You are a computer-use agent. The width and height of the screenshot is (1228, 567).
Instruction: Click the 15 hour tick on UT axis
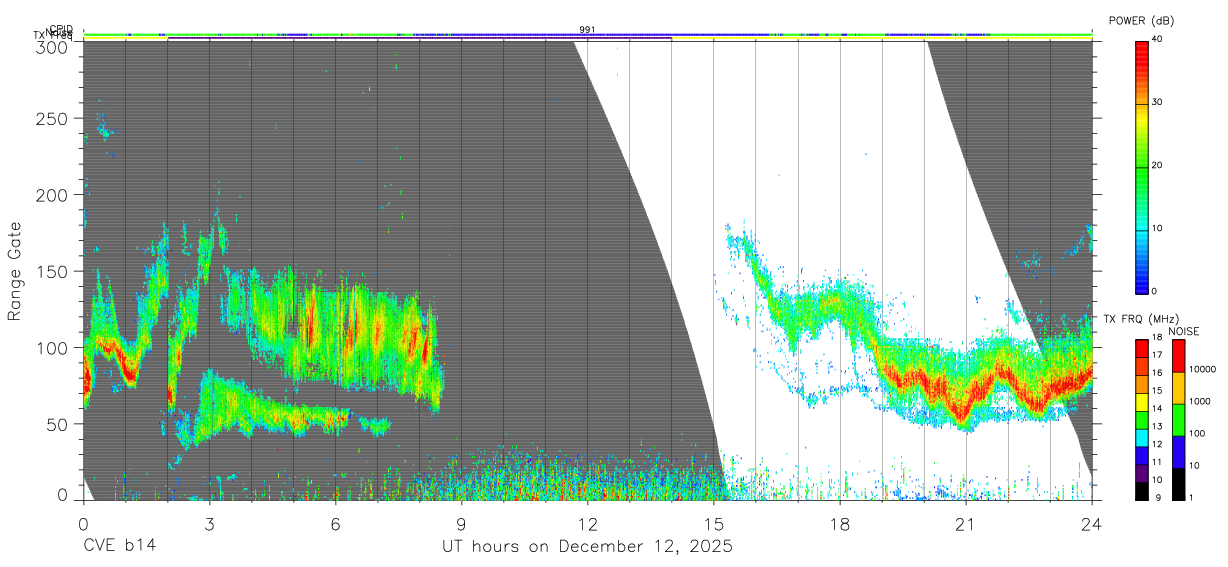713,523
